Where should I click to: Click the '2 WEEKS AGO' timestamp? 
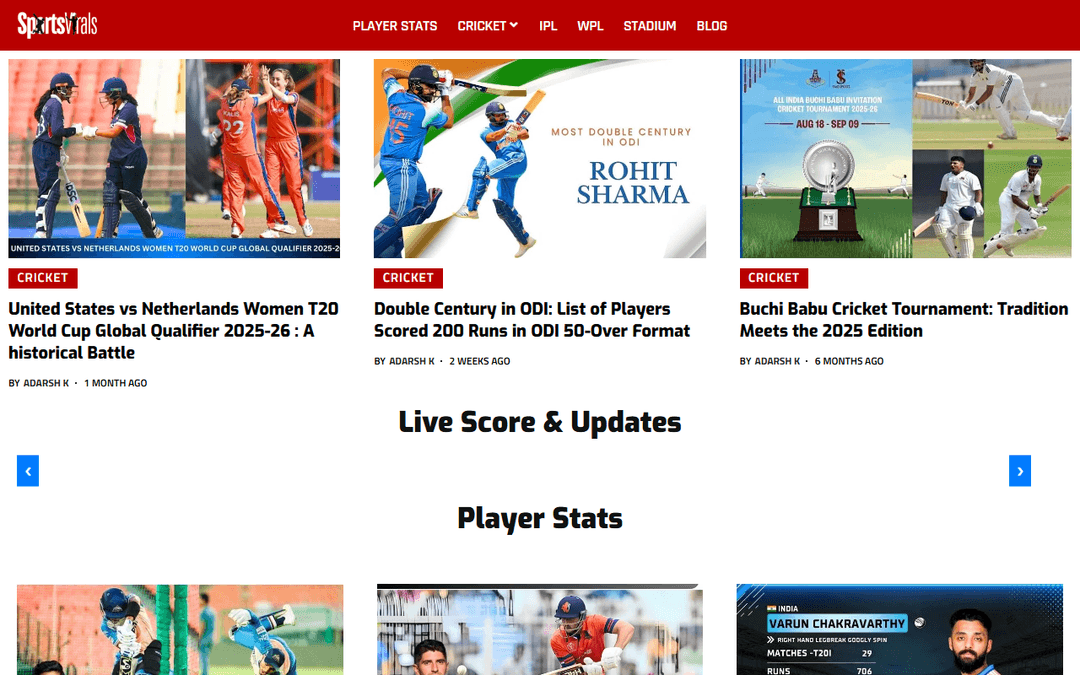[479, 361]
